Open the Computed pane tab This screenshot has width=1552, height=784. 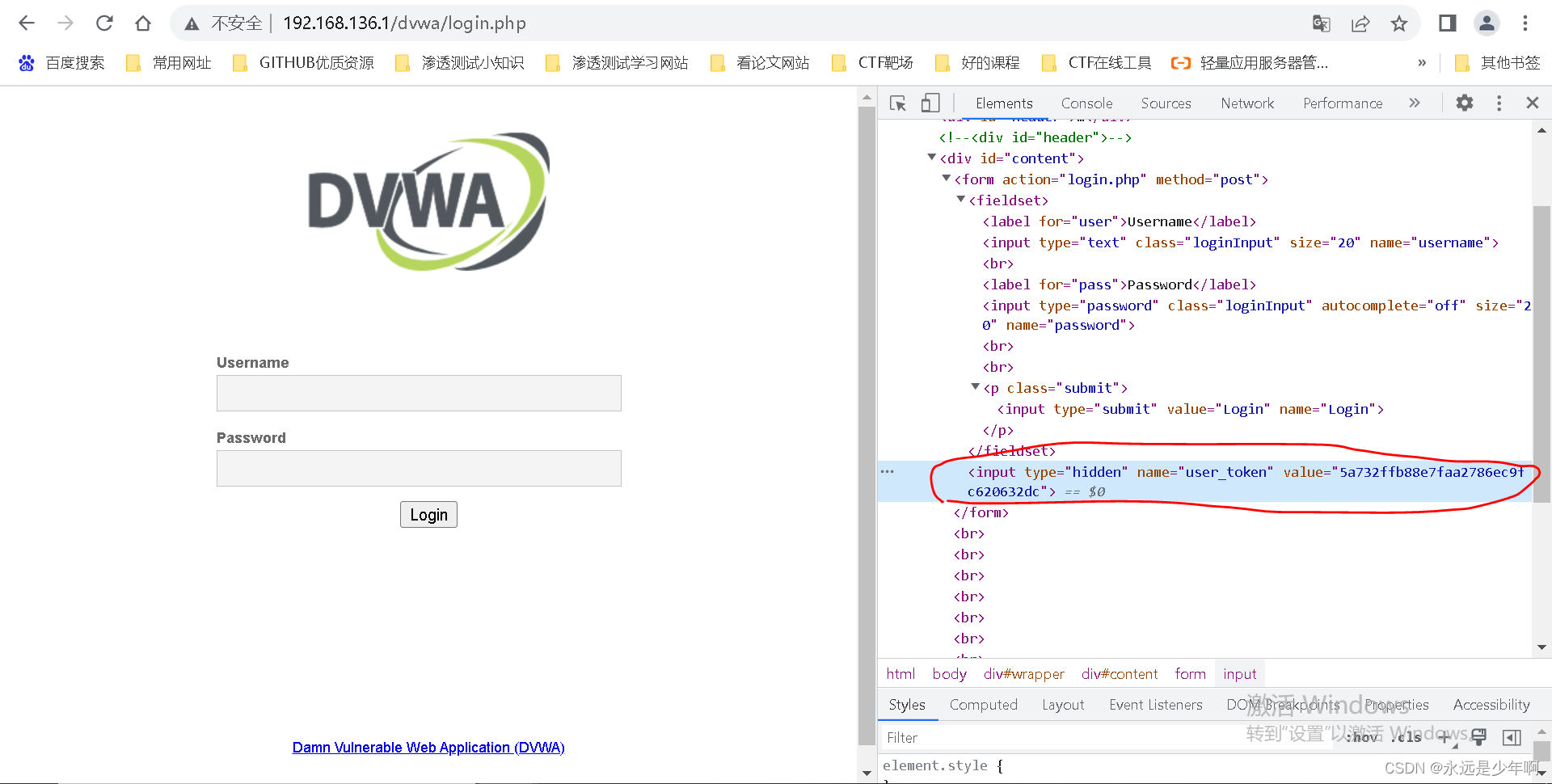(983, 705)
